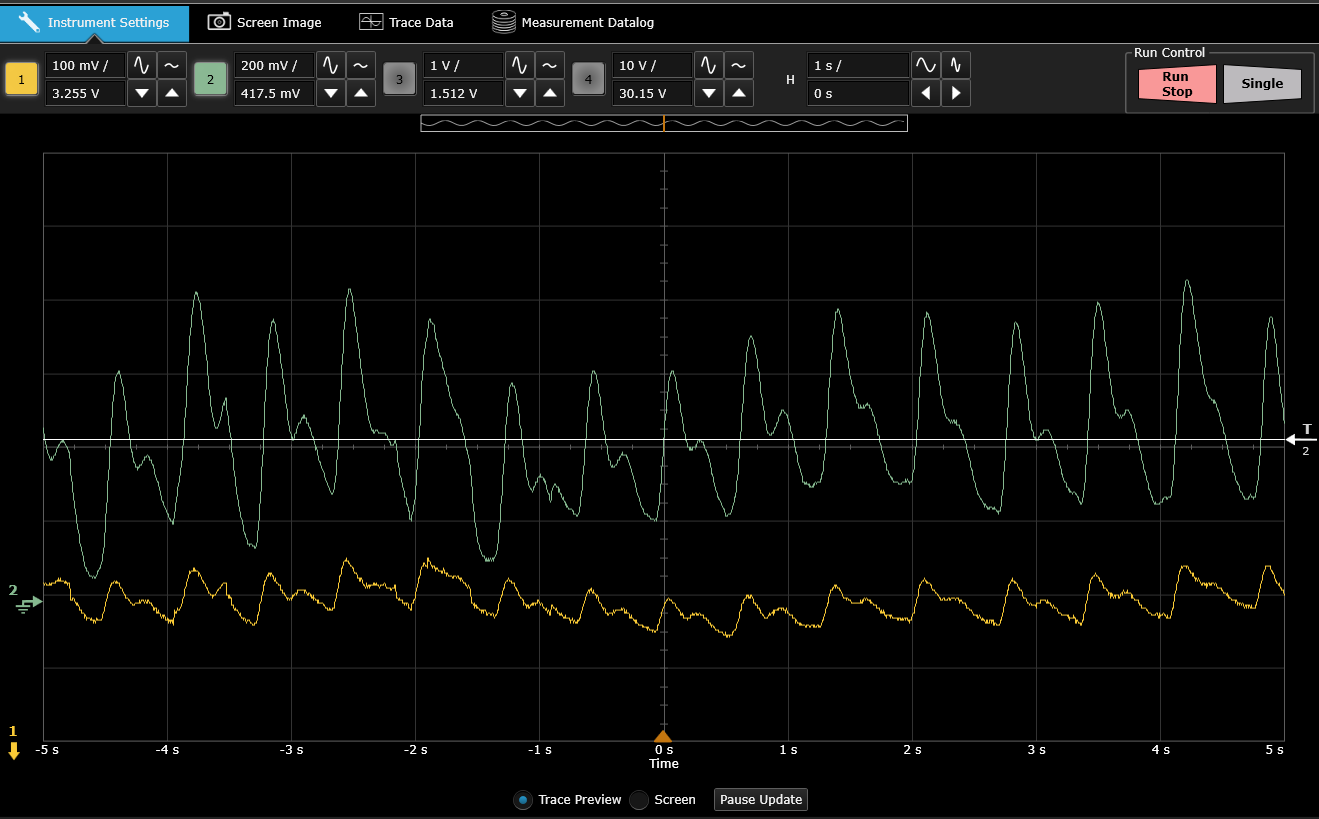Switch to Measurement Datalog tab
The image size is (1319, 819).
[x=573, y=22]
